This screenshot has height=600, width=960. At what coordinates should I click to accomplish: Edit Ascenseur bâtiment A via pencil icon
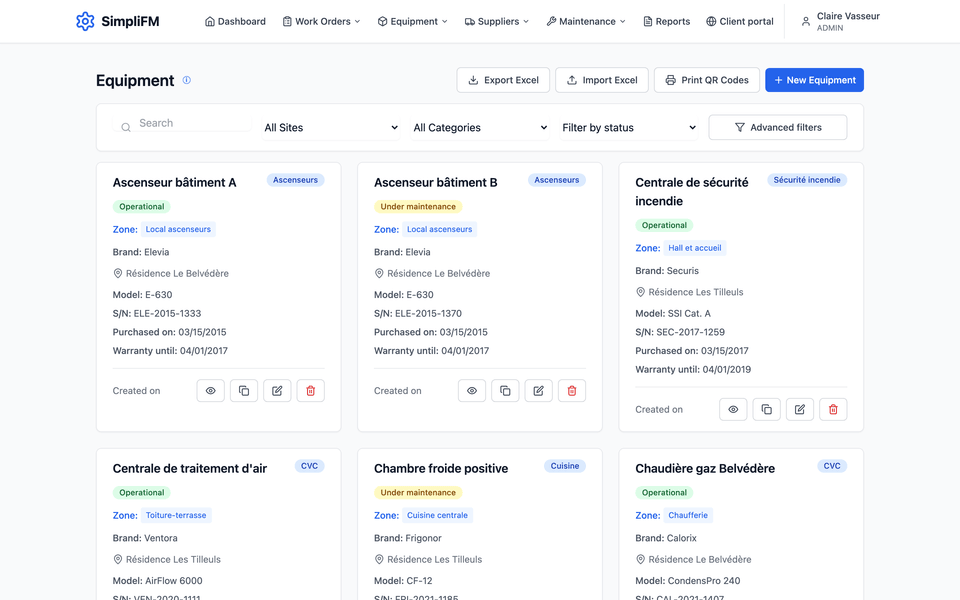point(277,391)
